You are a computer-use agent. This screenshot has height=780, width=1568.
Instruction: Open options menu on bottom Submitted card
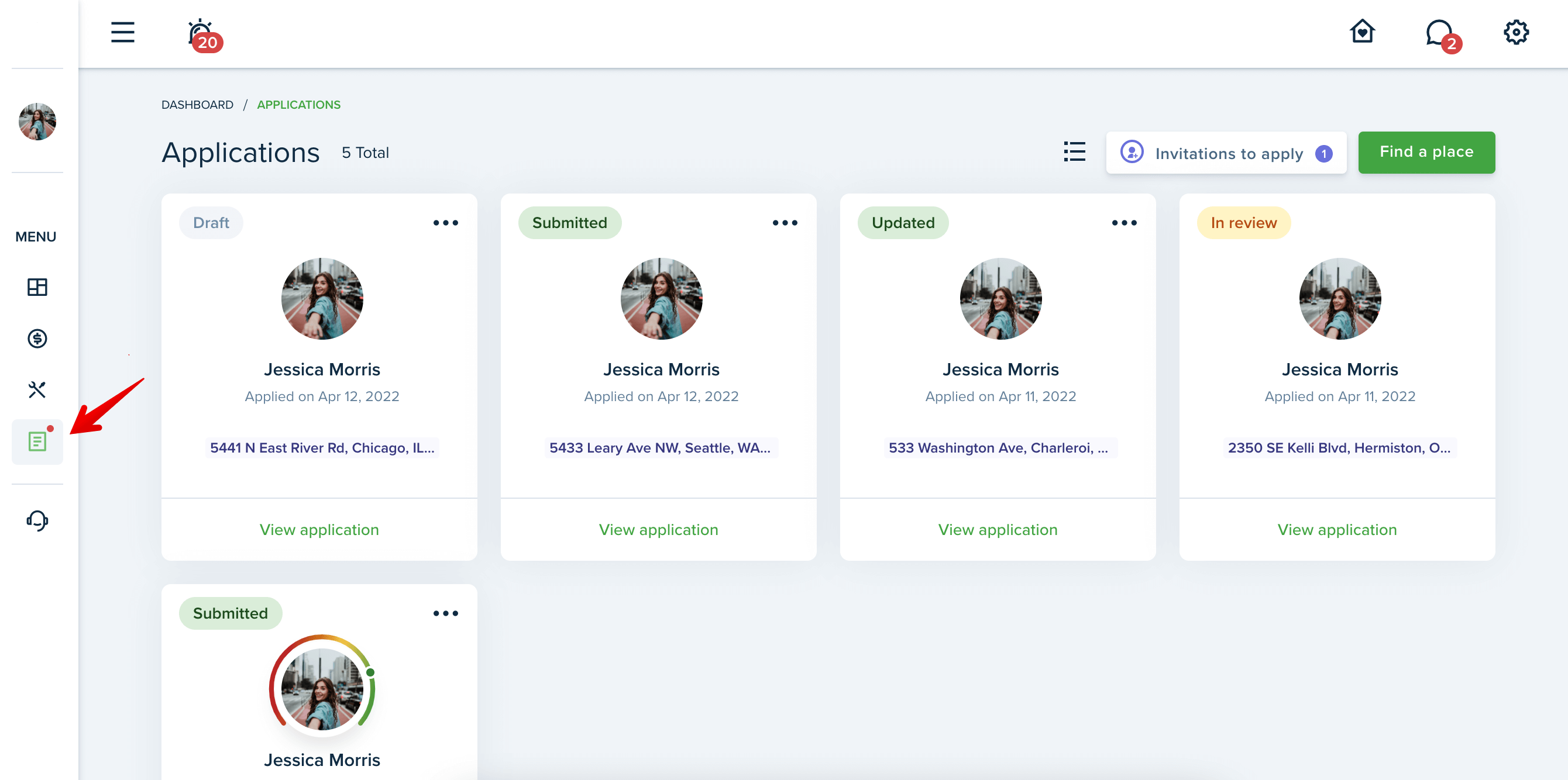coord(446,613)
